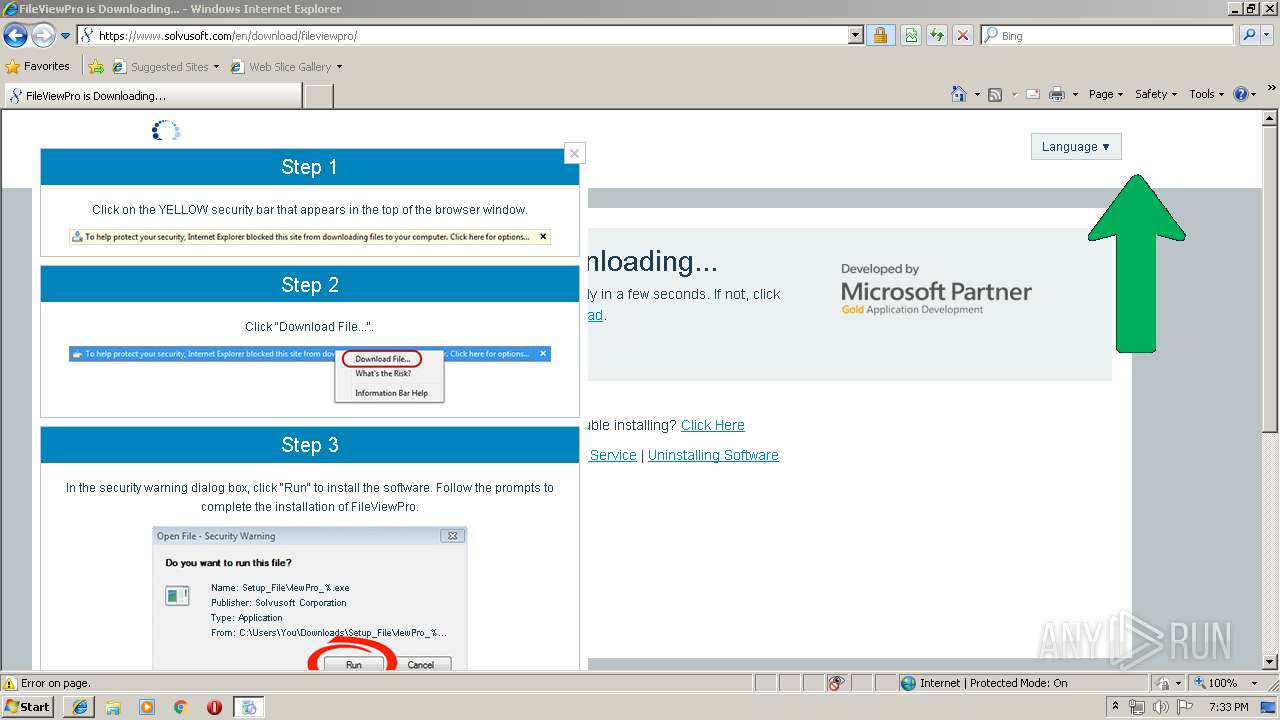The width and height of the screenshot is (1280, 720).
Task: Click the status bar security lock icon
Action: coord(1163,683)
